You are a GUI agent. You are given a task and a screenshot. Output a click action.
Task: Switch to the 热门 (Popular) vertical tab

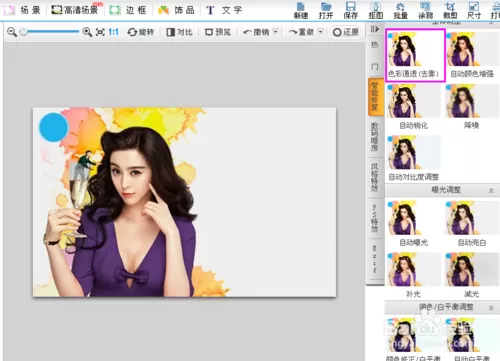pyautogui.click(x=375, y=56)
